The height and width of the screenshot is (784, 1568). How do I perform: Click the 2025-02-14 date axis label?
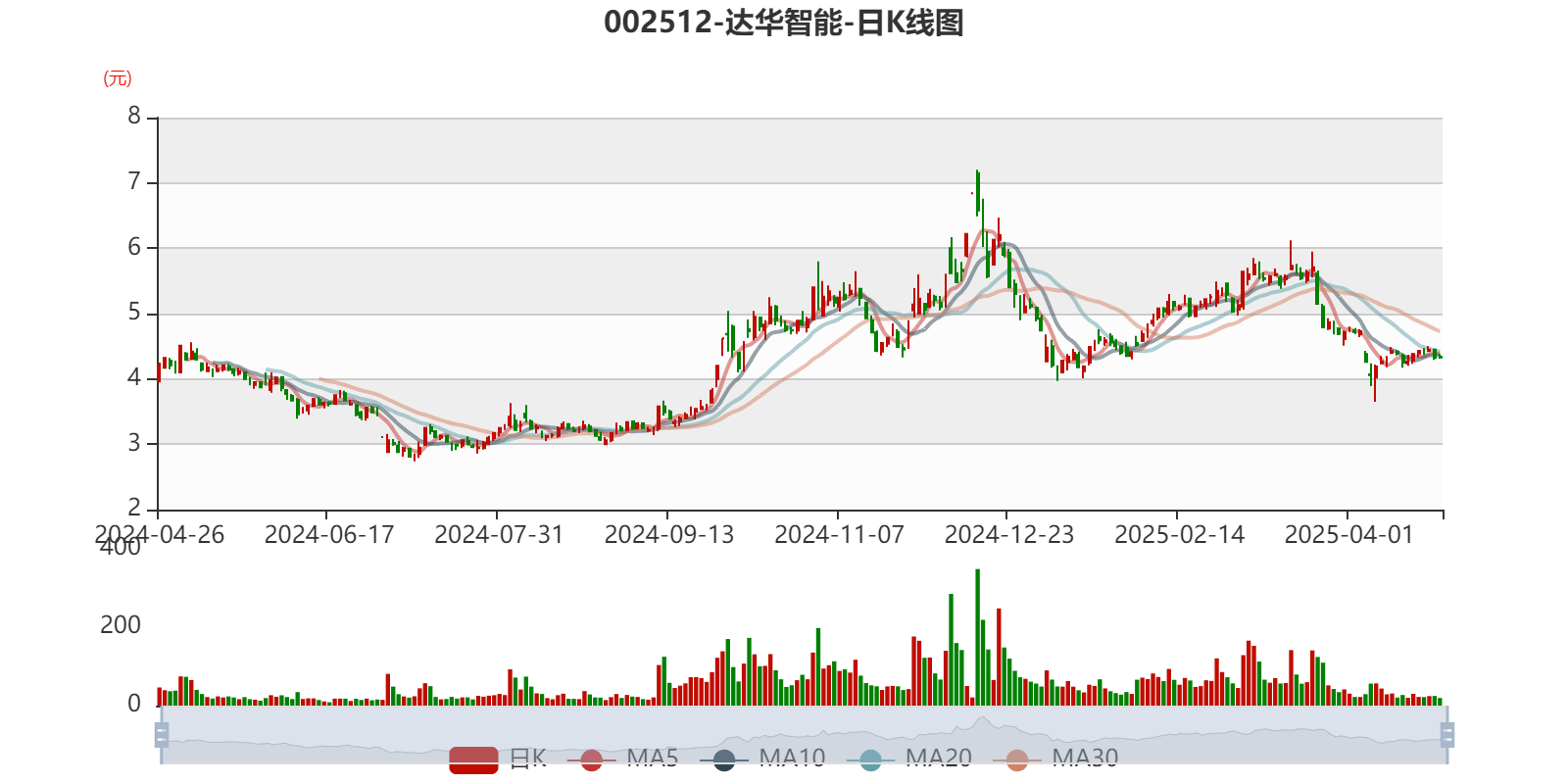pos(1179,534)
